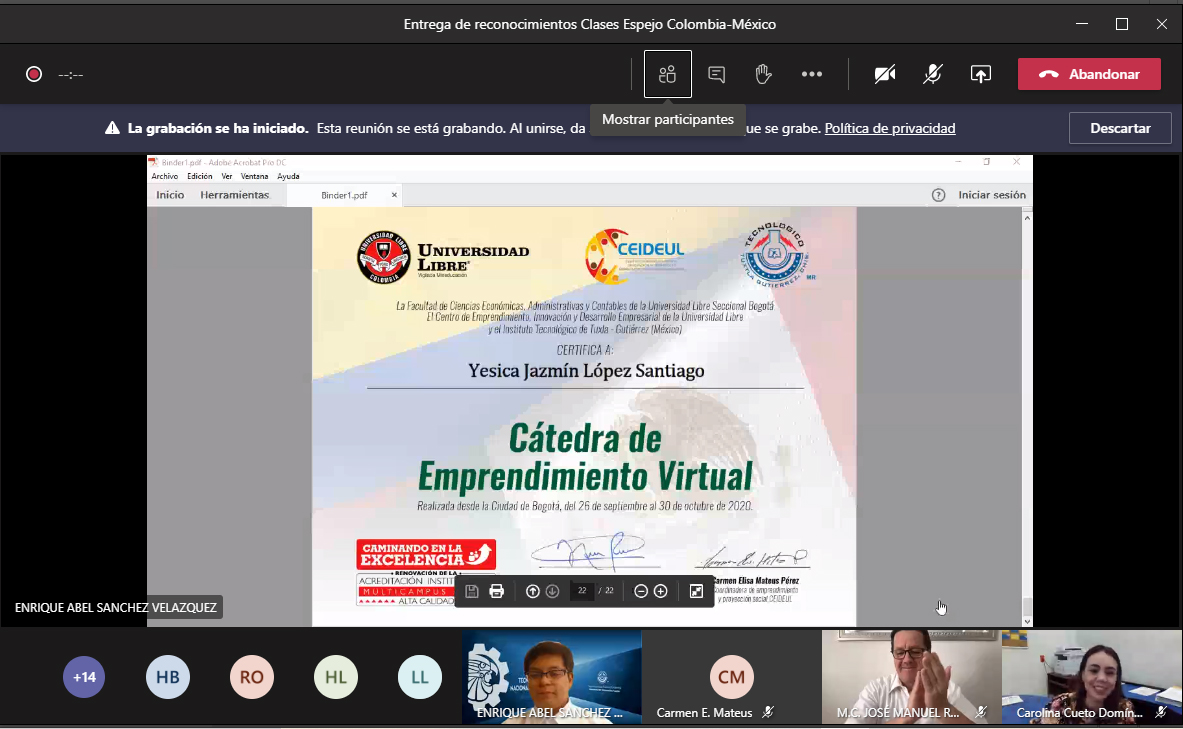Maximize the Teams meeting window
The width and height of the screenshot is (1183, 729).
tap(1122, 24)
